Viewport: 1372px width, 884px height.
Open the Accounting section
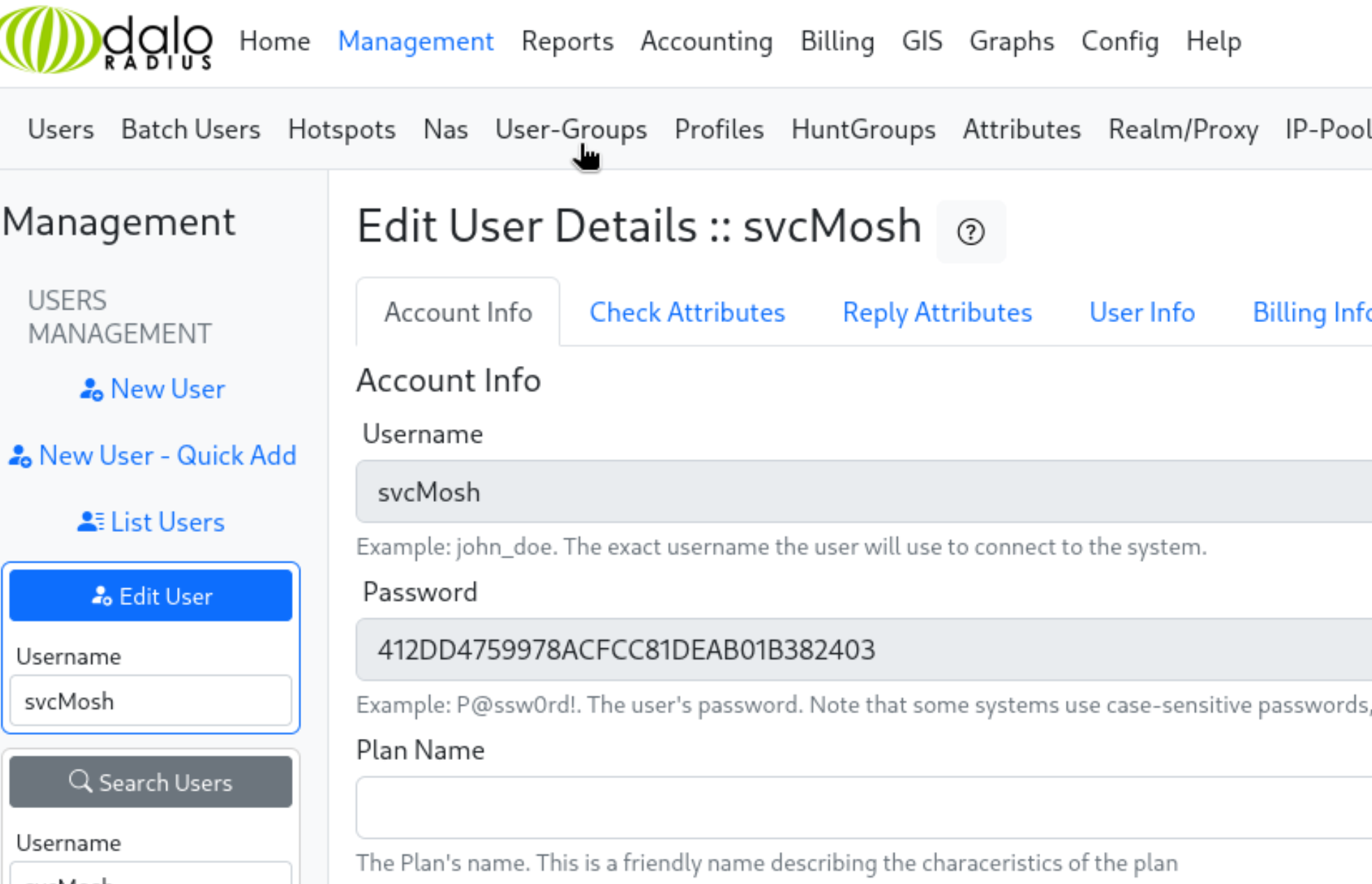tap(706, 41)
